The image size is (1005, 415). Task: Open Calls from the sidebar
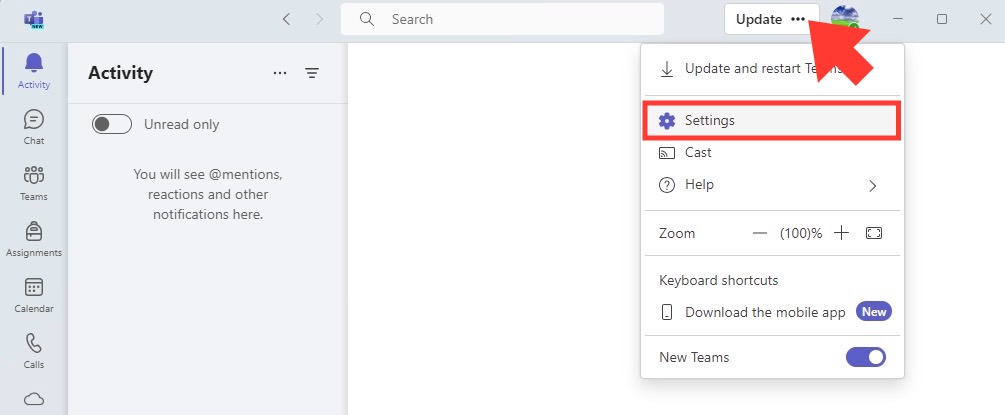pos(33,350)
